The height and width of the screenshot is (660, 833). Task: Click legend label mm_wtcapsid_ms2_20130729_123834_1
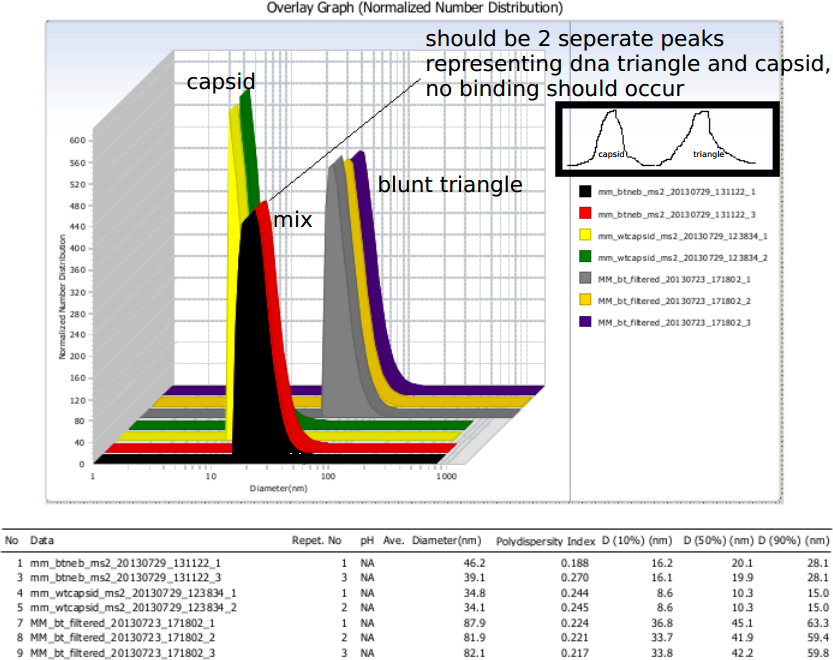[661, 234]
